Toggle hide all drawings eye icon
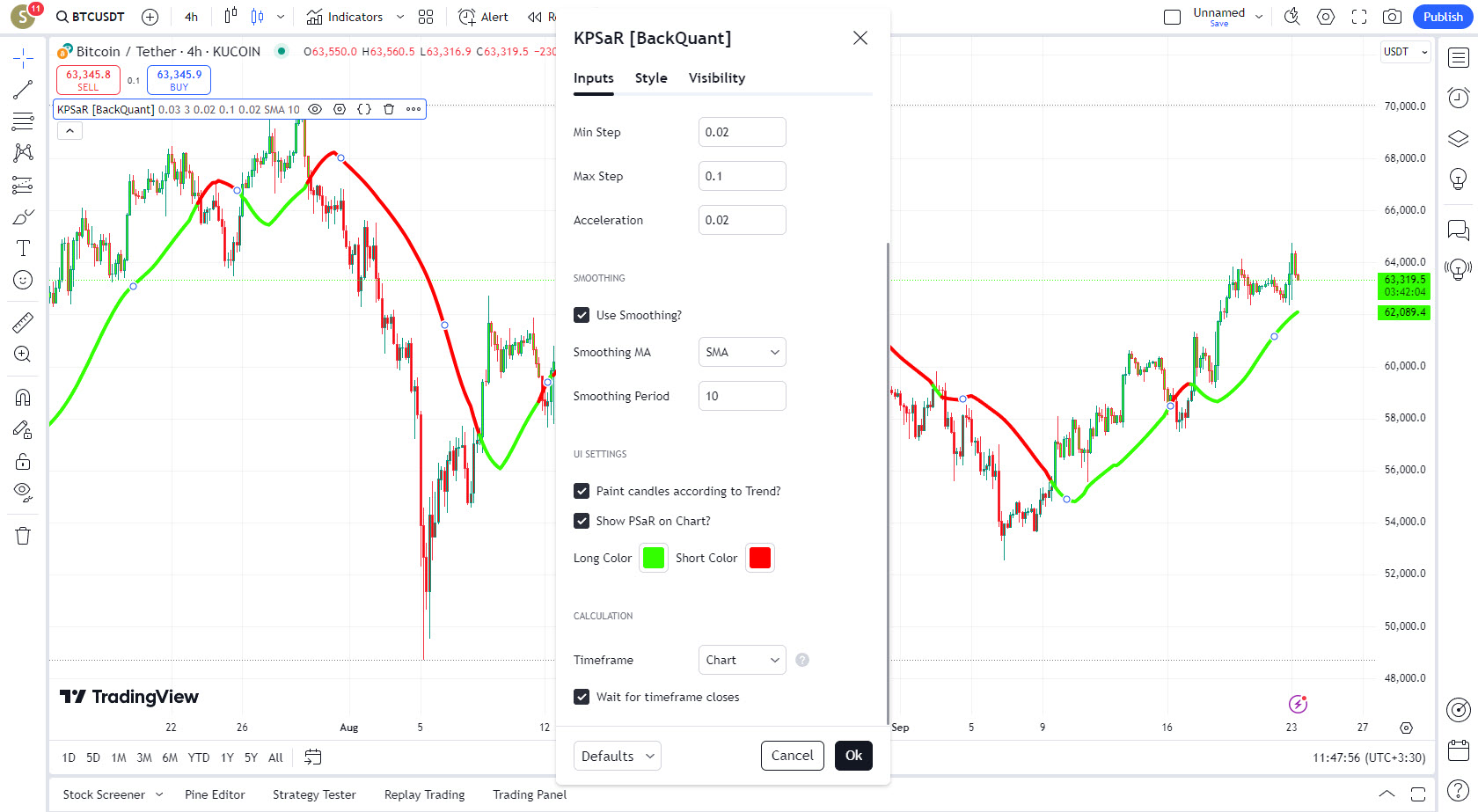Viewport: 1478px width, 812px height. pyautogui.click(x=23, y=493)
